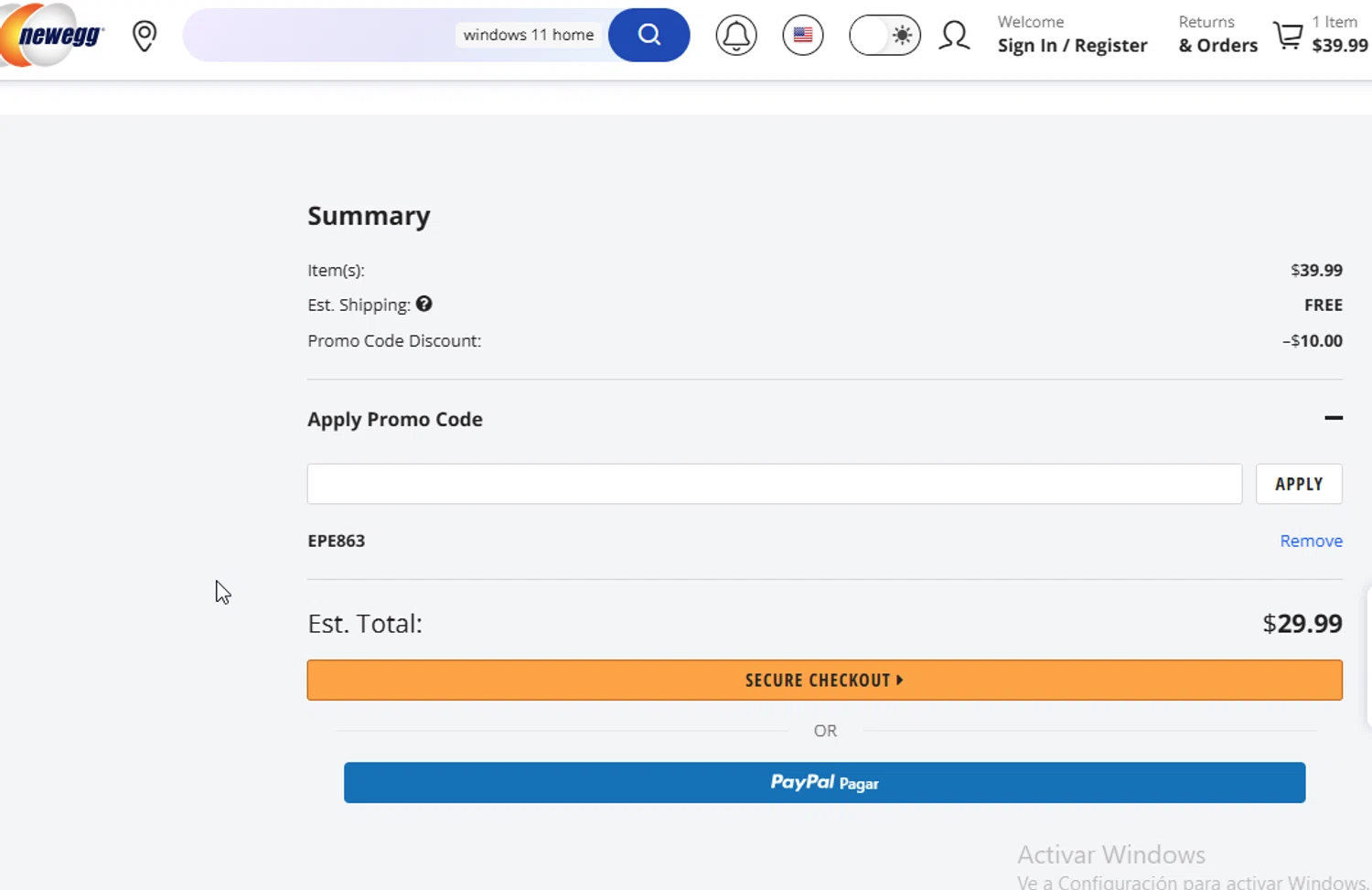Click into the header search box
This screenshot has height=890, width=1372.
[x=320, y=36]
